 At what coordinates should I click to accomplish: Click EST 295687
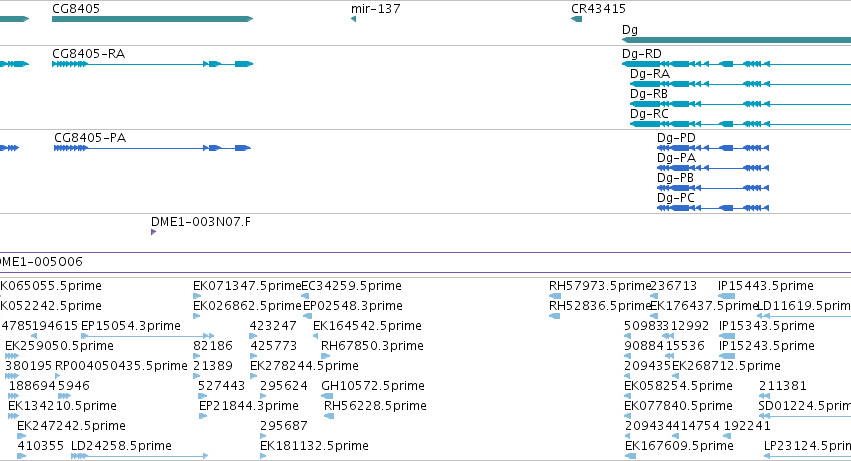pos(284,426)
